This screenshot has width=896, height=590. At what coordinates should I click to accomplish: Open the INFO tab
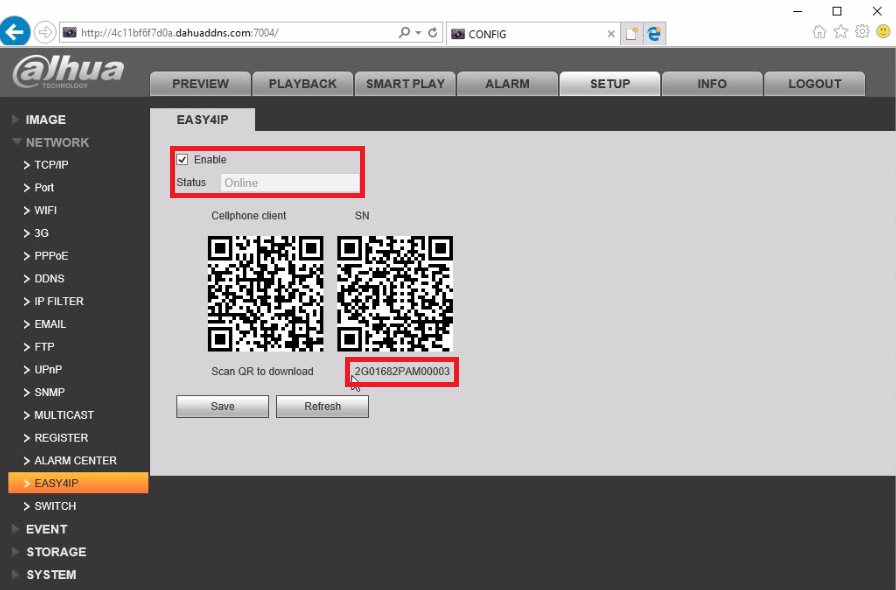tap(712, 83)
